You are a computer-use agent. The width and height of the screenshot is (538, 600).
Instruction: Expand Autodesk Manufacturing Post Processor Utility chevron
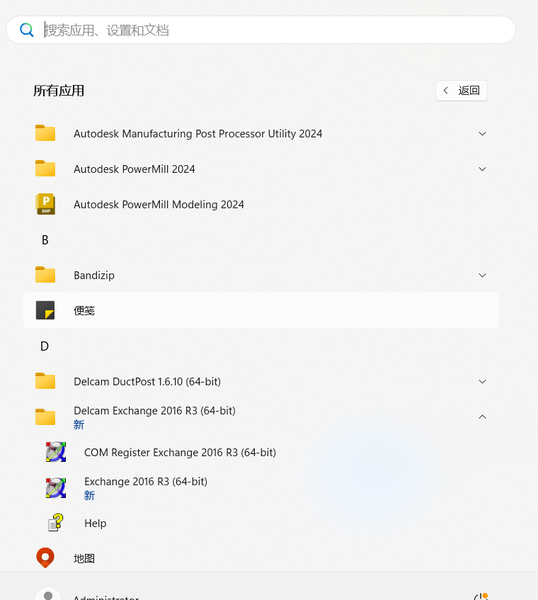[483, 134]
